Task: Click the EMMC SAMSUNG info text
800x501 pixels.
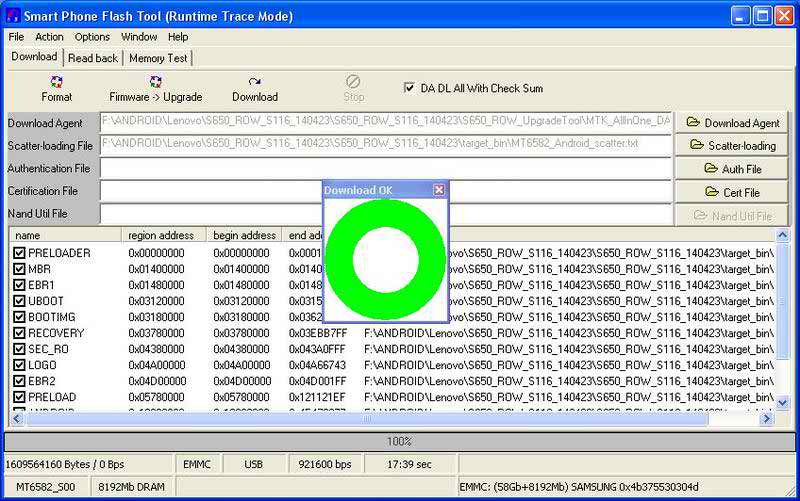Action: 579,487
